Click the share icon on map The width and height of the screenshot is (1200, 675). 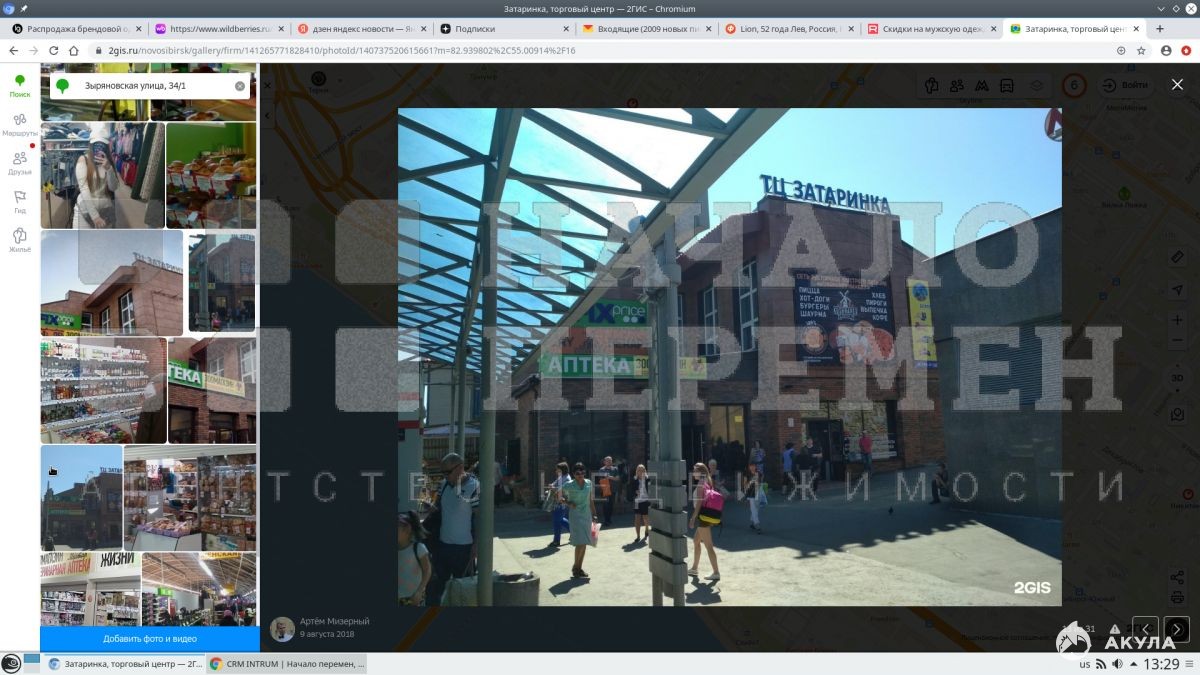coord(1177,577)
